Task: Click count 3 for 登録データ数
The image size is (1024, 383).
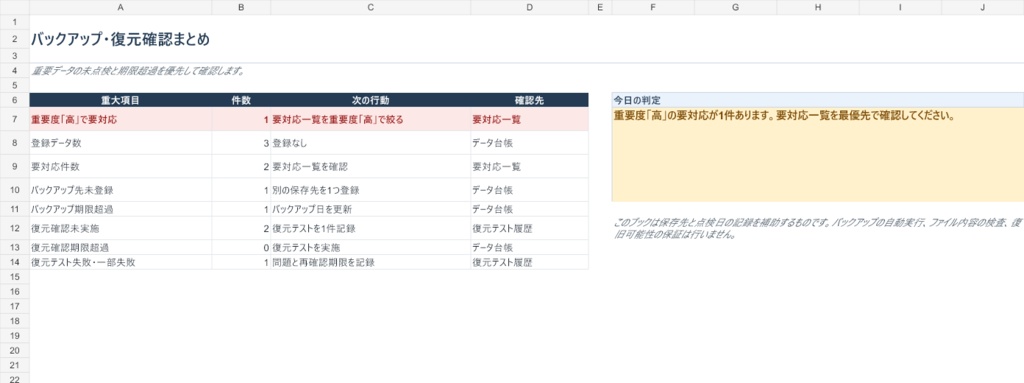Action: coord(241,143)
